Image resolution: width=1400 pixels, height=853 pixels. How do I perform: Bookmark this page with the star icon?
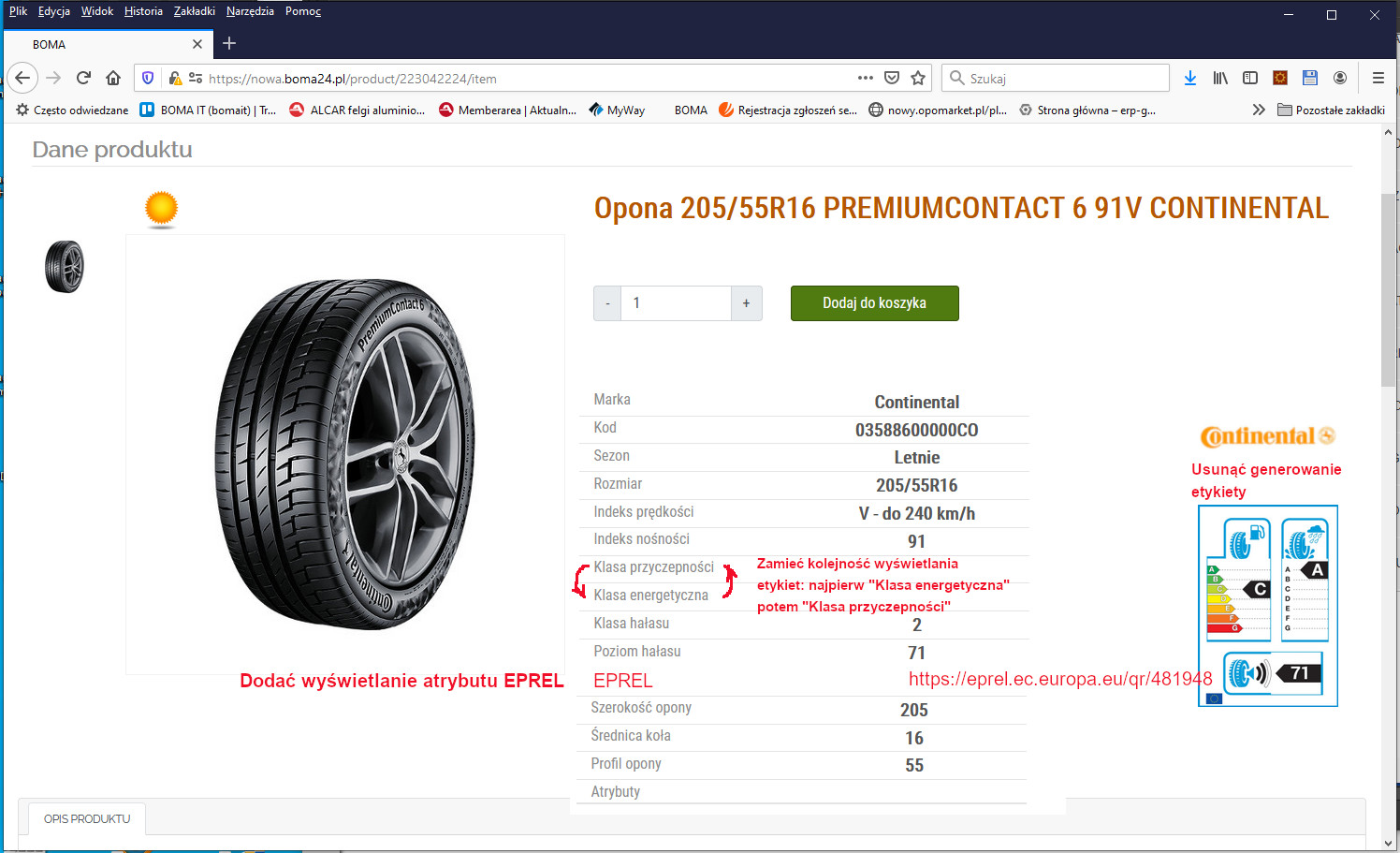click(918, 79)
